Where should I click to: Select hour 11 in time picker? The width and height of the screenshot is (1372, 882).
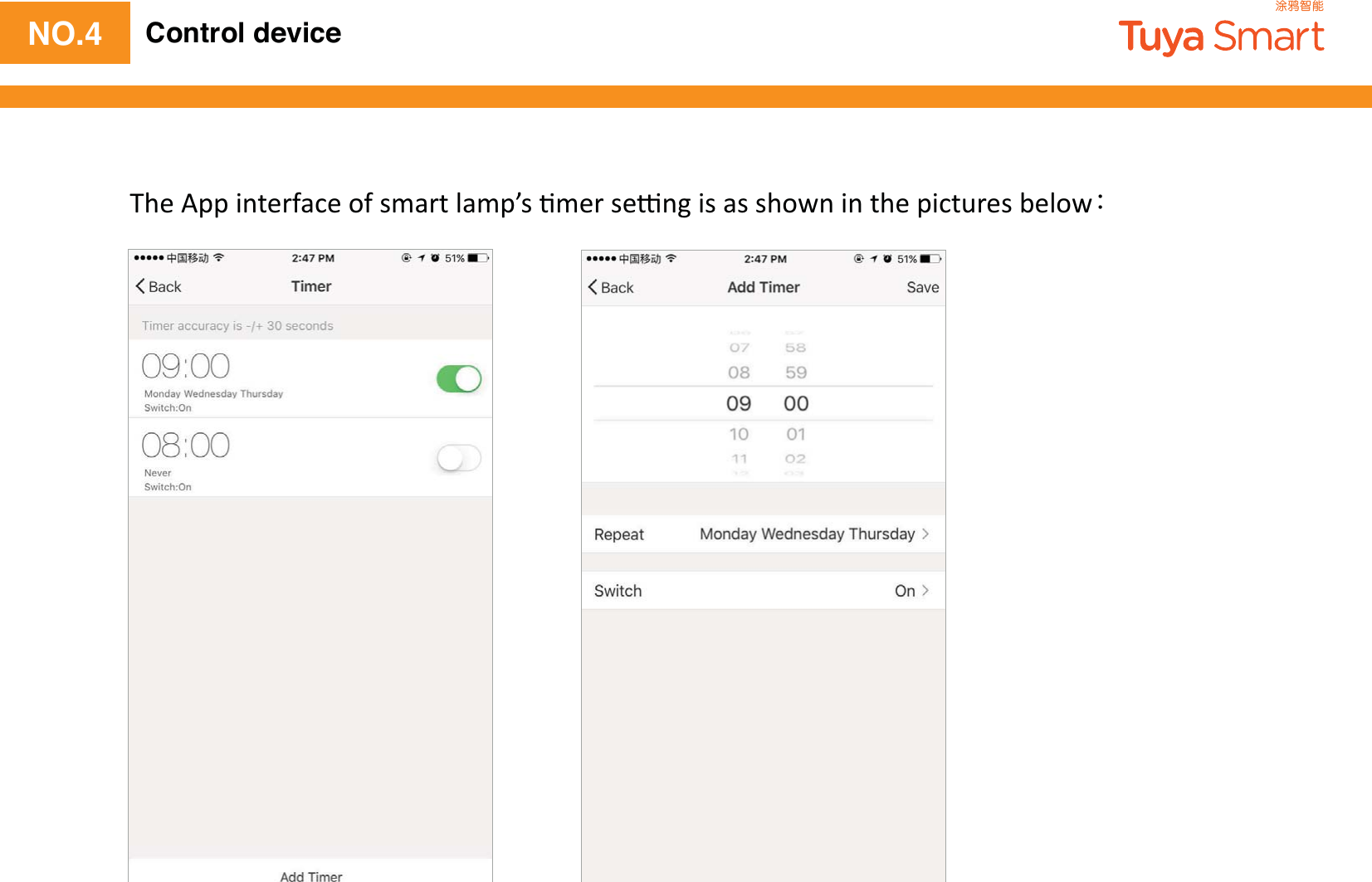tap(740, 459)
